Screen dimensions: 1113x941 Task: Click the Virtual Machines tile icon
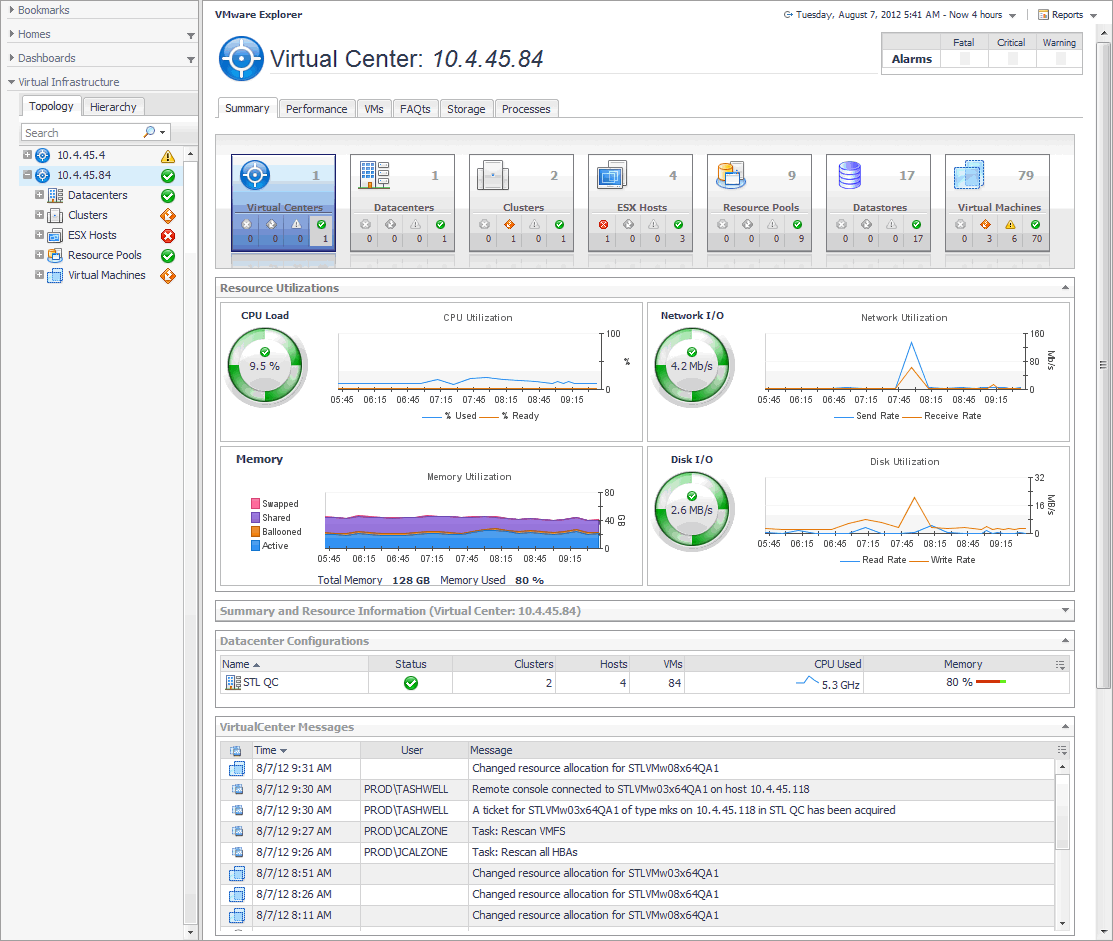(x=969, y=175)
